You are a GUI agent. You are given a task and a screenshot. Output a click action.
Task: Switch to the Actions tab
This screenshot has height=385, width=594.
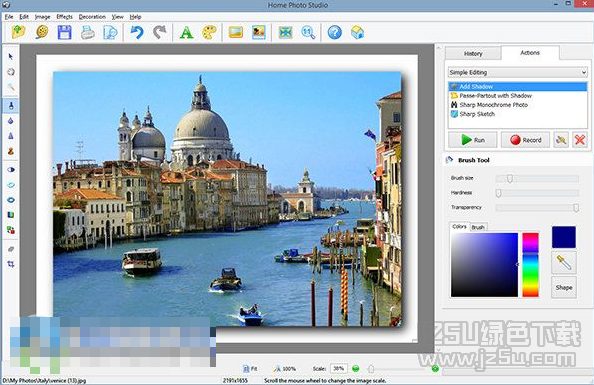tap(530, 53)
